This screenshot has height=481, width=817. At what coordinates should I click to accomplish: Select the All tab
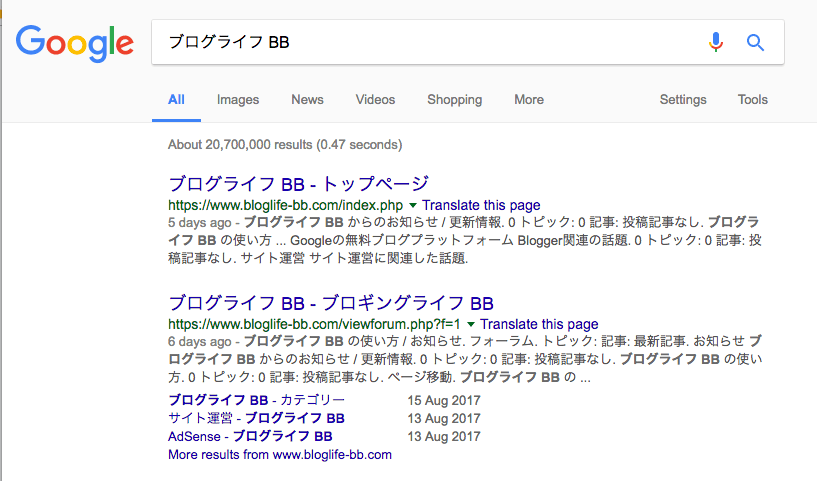pos(176,100)
